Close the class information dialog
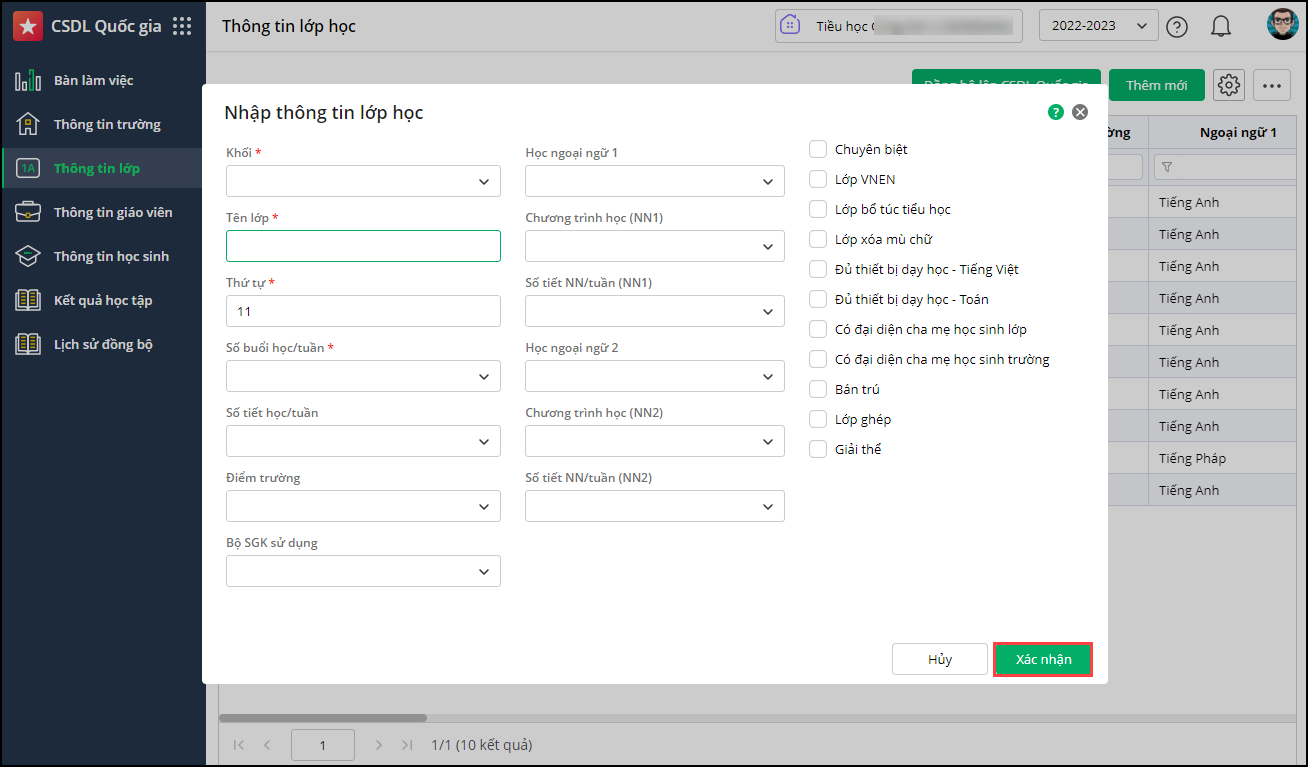This screenshot has height=767, width=1308. tap(1080, 113)
